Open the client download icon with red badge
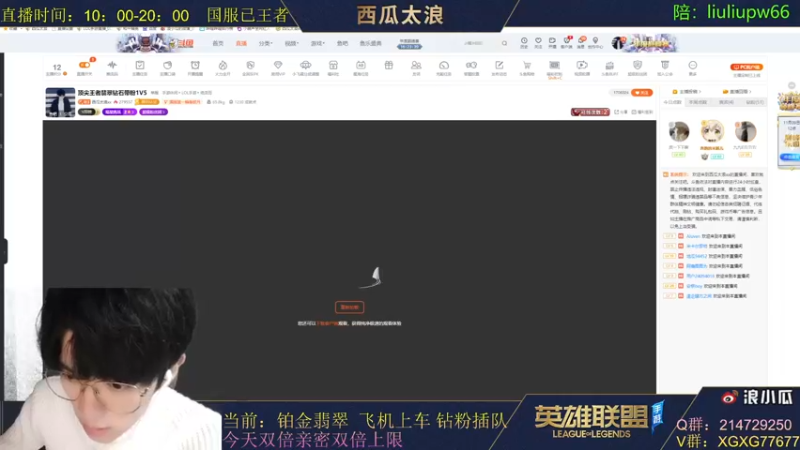The width and height of the screenshot is (800, 450). 567,41
